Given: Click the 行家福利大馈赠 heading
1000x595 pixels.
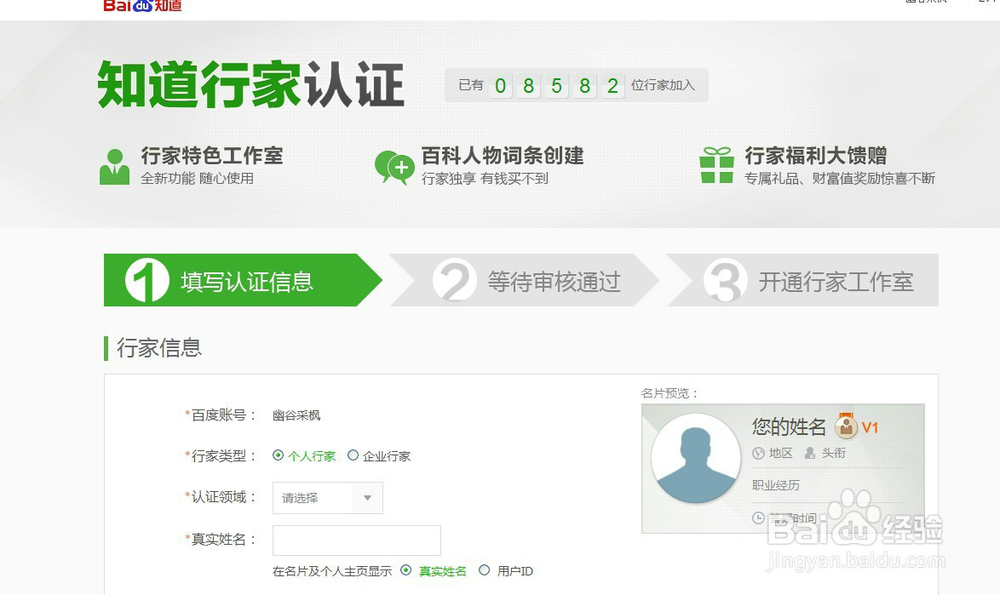Looking at the screenshot, I should (816, 156).
